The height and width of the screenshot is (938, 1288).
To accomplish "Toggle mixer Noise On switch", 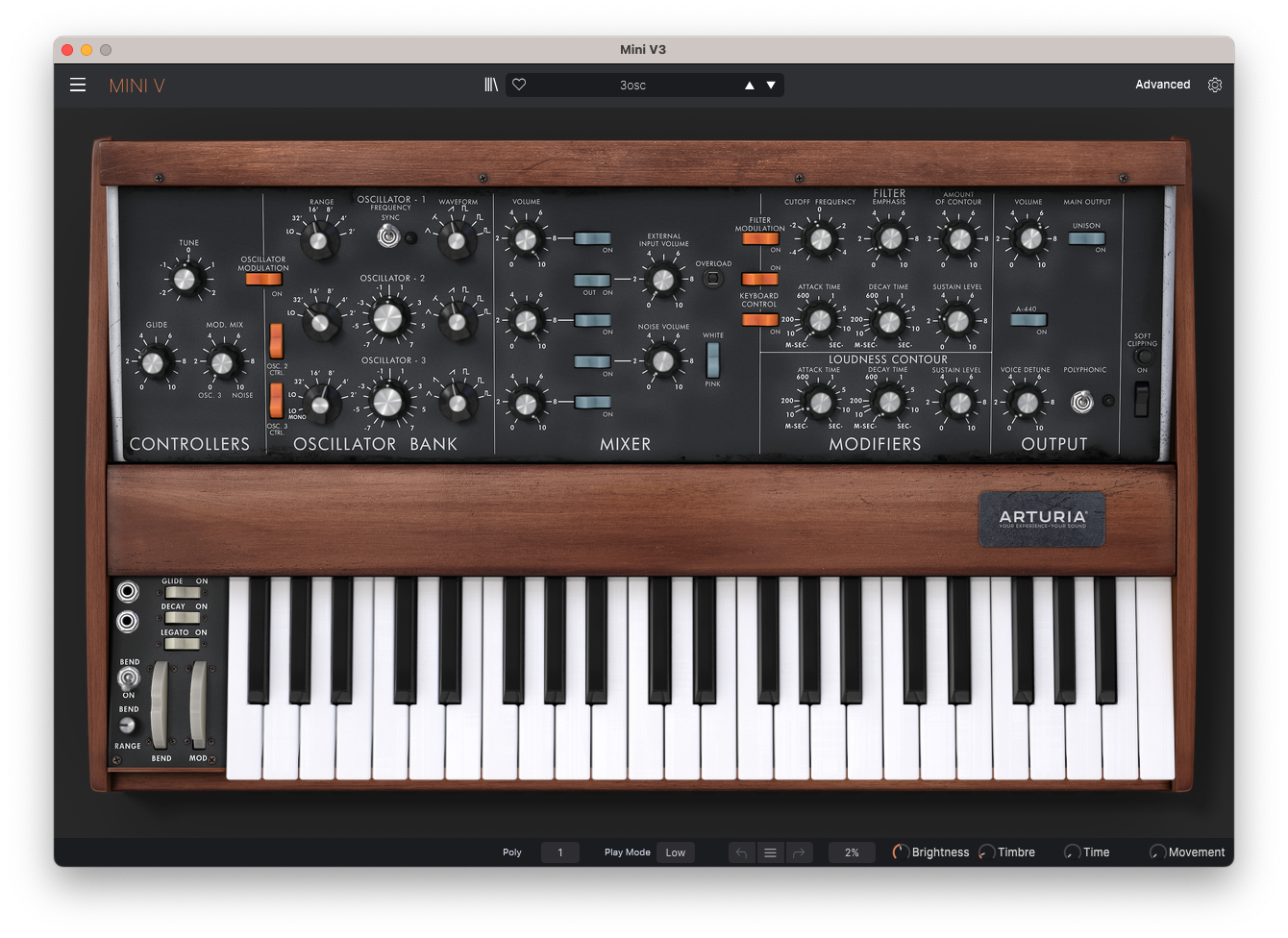I will (x=592, y=361).
